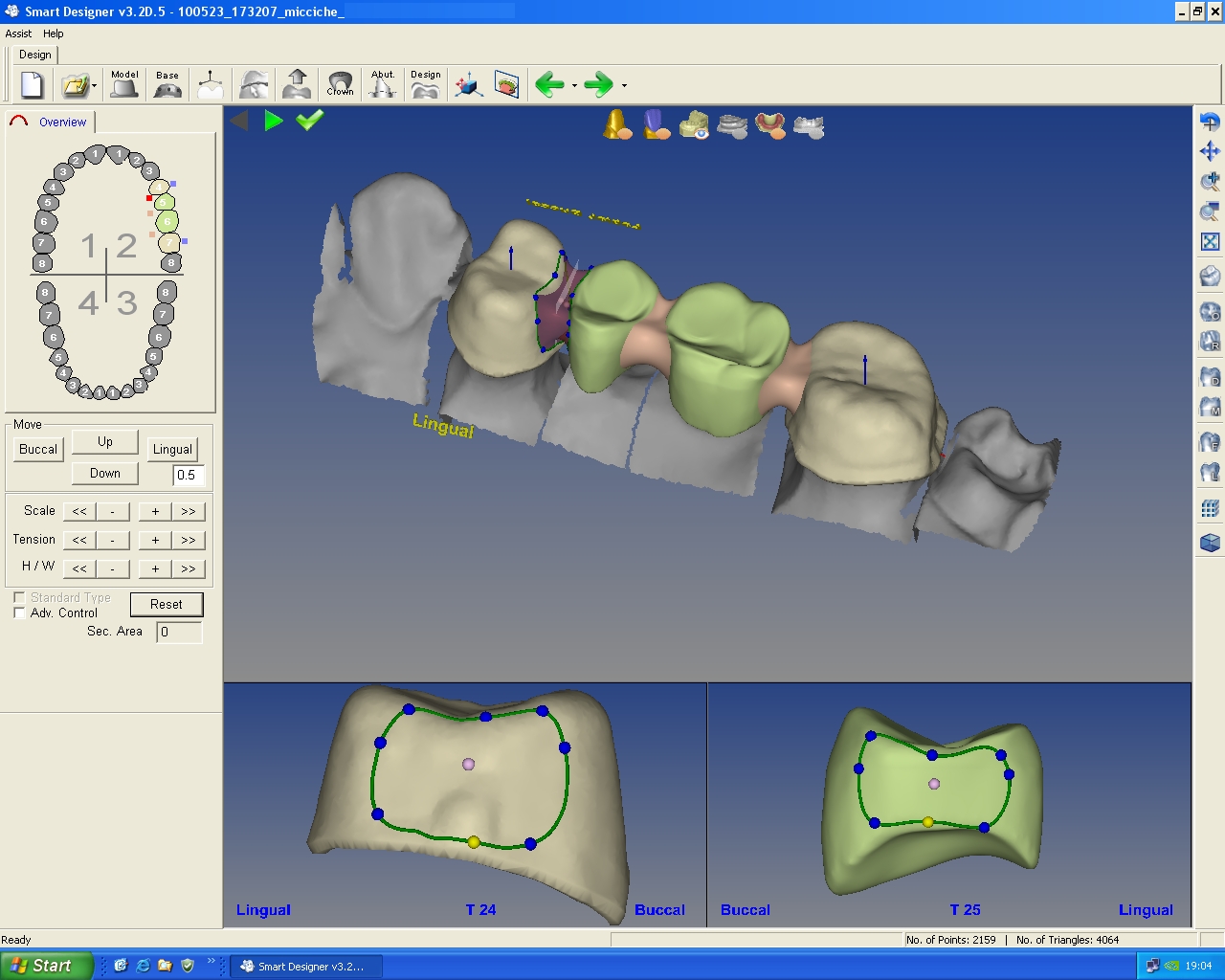The width and height of the screenshot is (1225, 980).
Task: Click the new document icon
Action: (32, 85)
